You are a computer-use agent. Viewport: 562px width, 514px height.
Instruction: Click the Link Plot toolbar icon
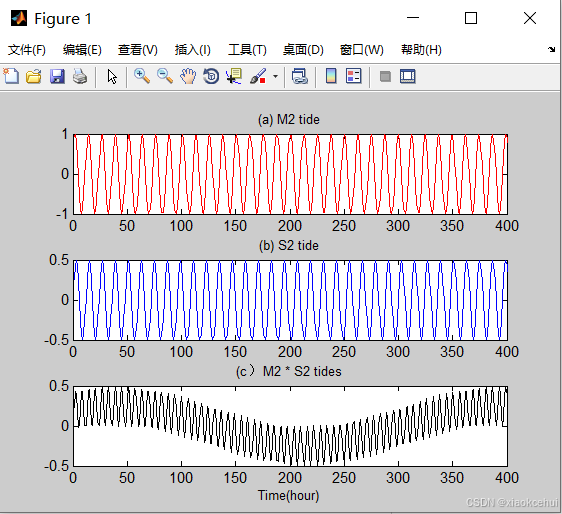tap(300, 76)
